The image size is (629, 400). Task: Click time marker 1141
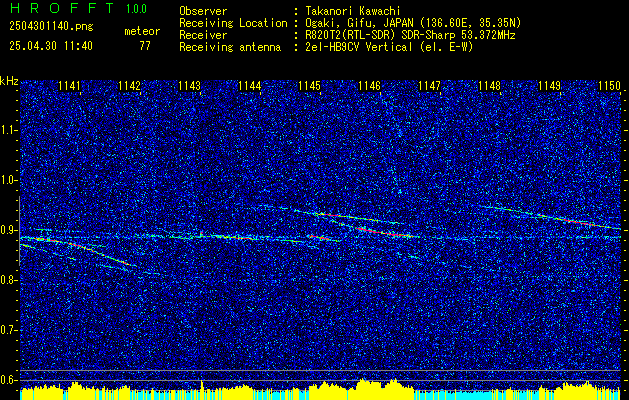coord(69,86)
